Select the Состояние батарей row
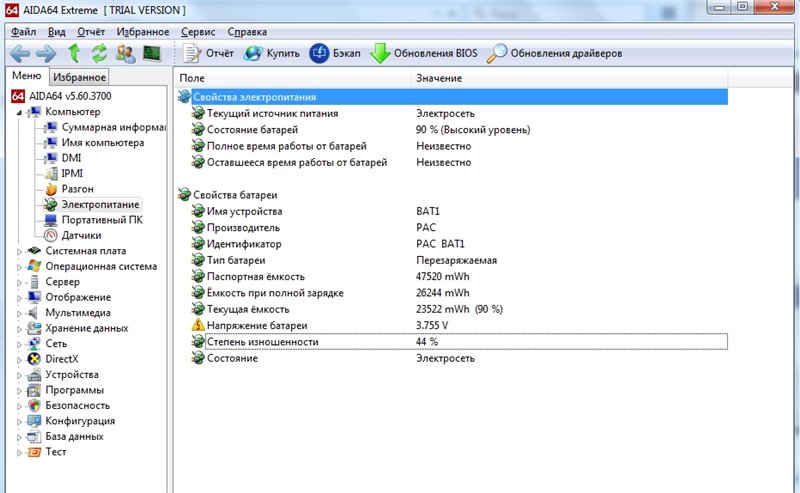The width and height of the screenshot is (800, 493). 459,130
